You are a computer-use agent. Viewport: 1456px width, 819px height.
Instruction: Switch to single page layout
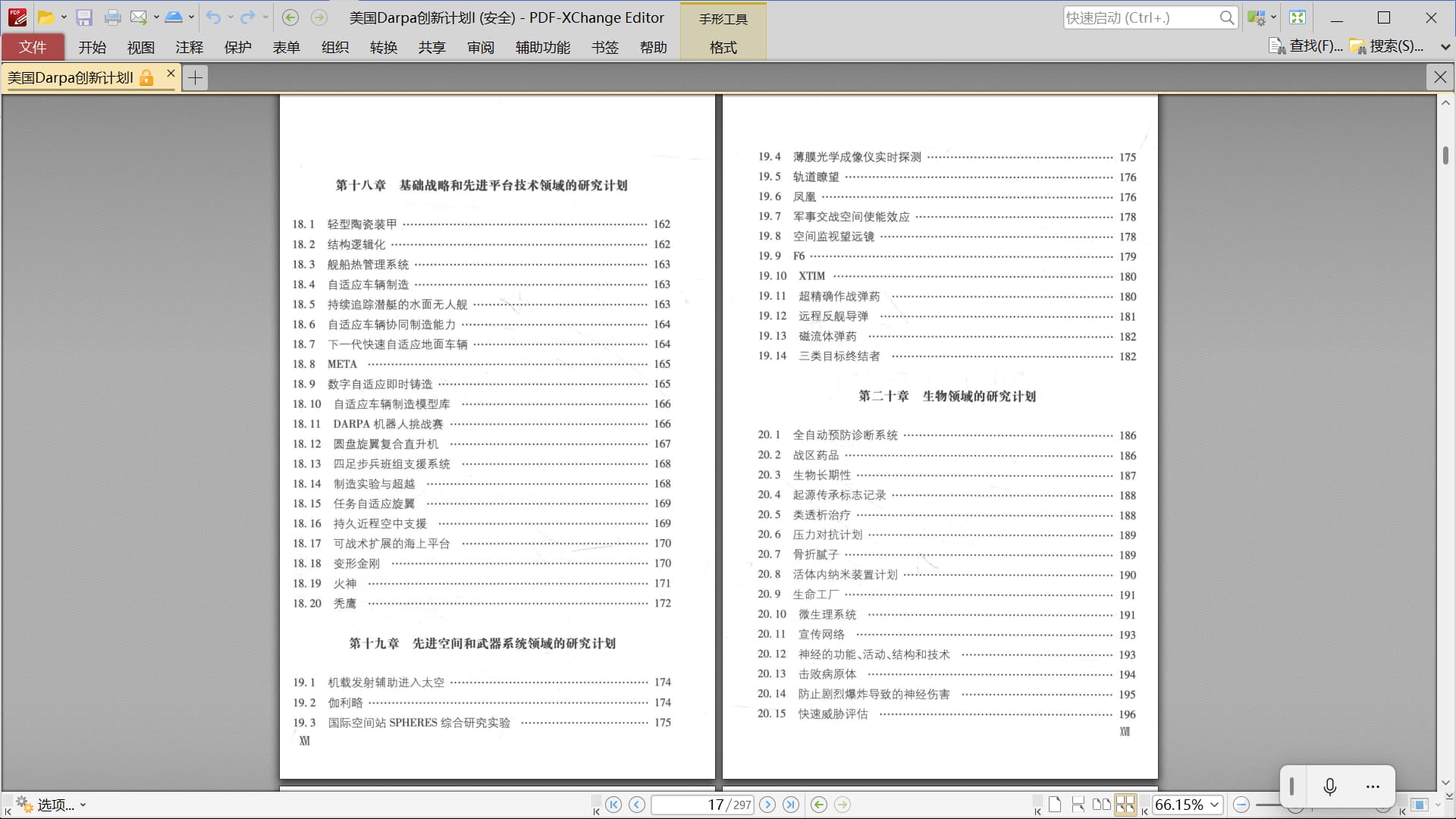point(1055,805)
